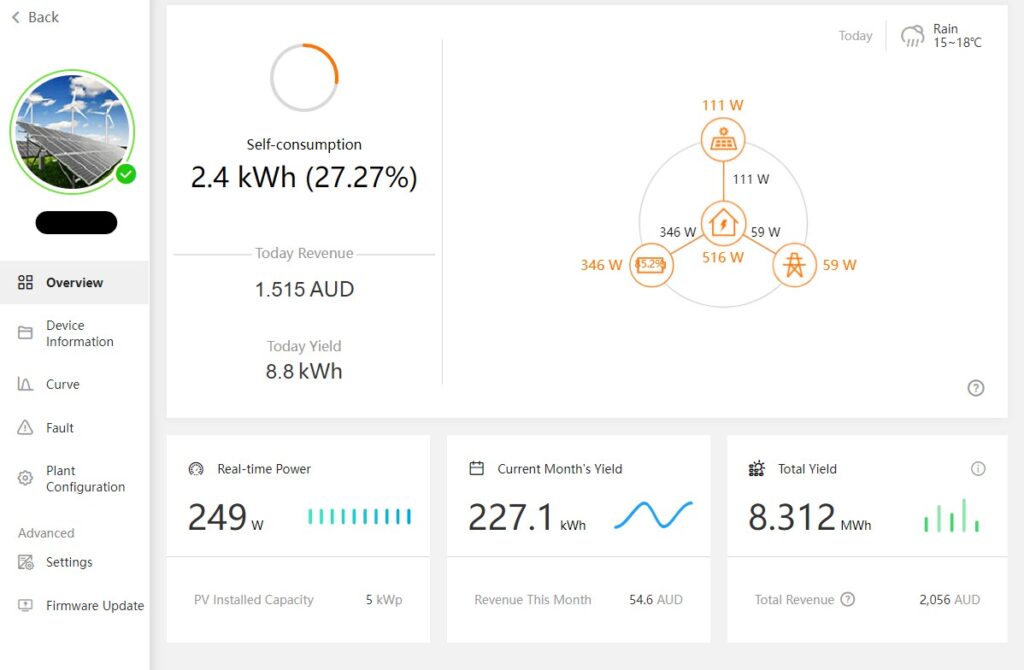The width and height of the screenshot is (1024, 670).
Task: Click the Real-time Power gauge icon
Action: [x=197, y=469]
